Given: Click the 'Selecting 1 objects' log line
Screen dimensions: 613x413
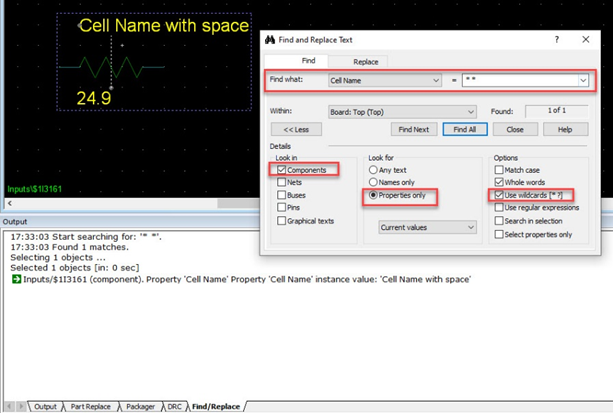Looking at the screenshot, I should tap(58, 257).
